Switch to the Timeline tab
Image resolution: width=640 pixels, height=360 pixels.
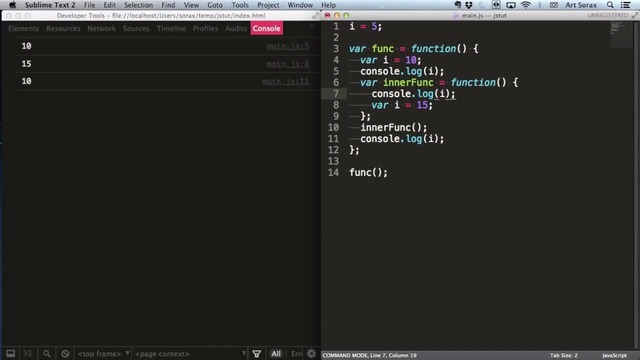171,29
